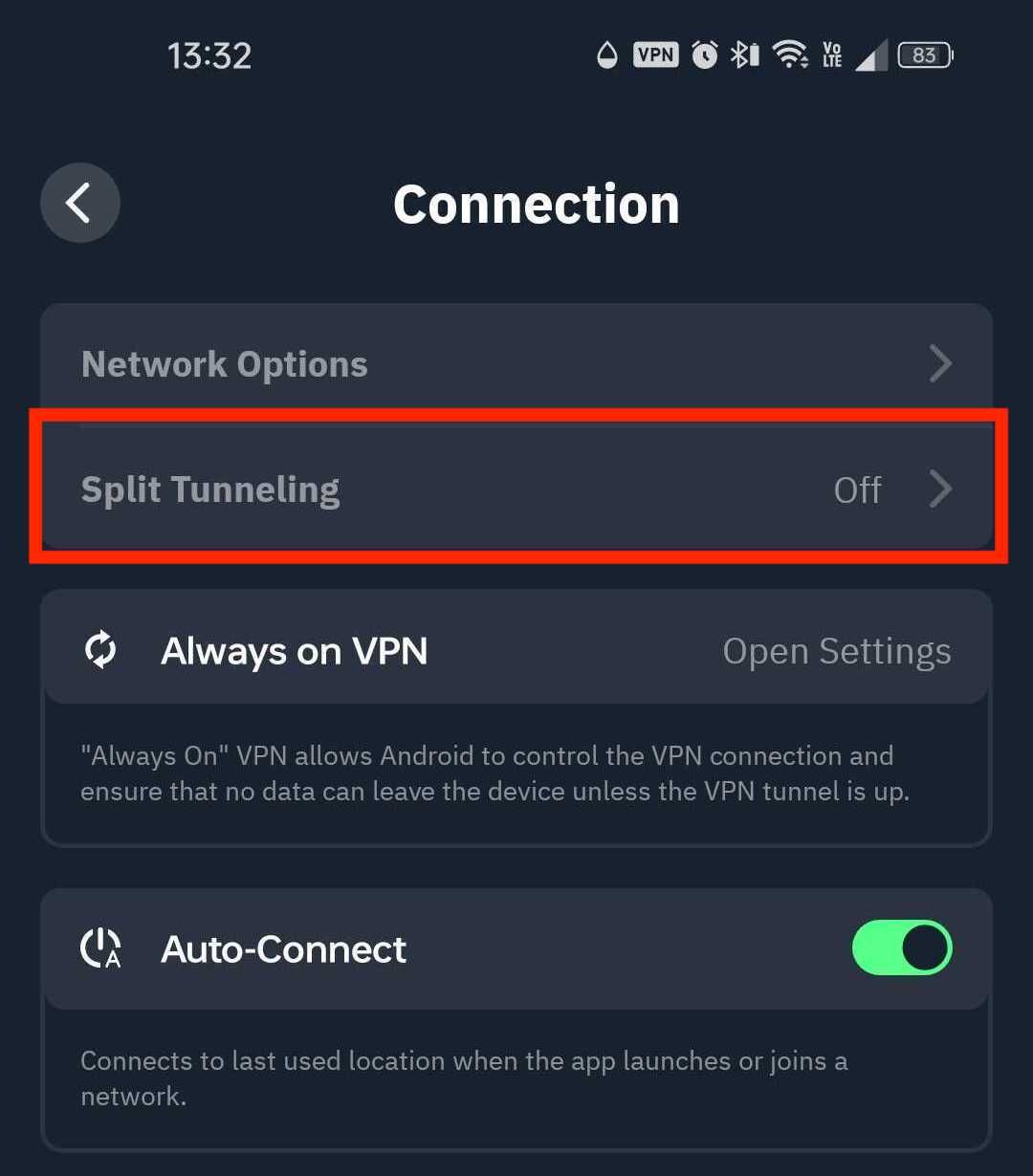Expand Split Tunneling via its chevron
The height and width of the screenshot is (1176, 1033).
tap(942, 489)
